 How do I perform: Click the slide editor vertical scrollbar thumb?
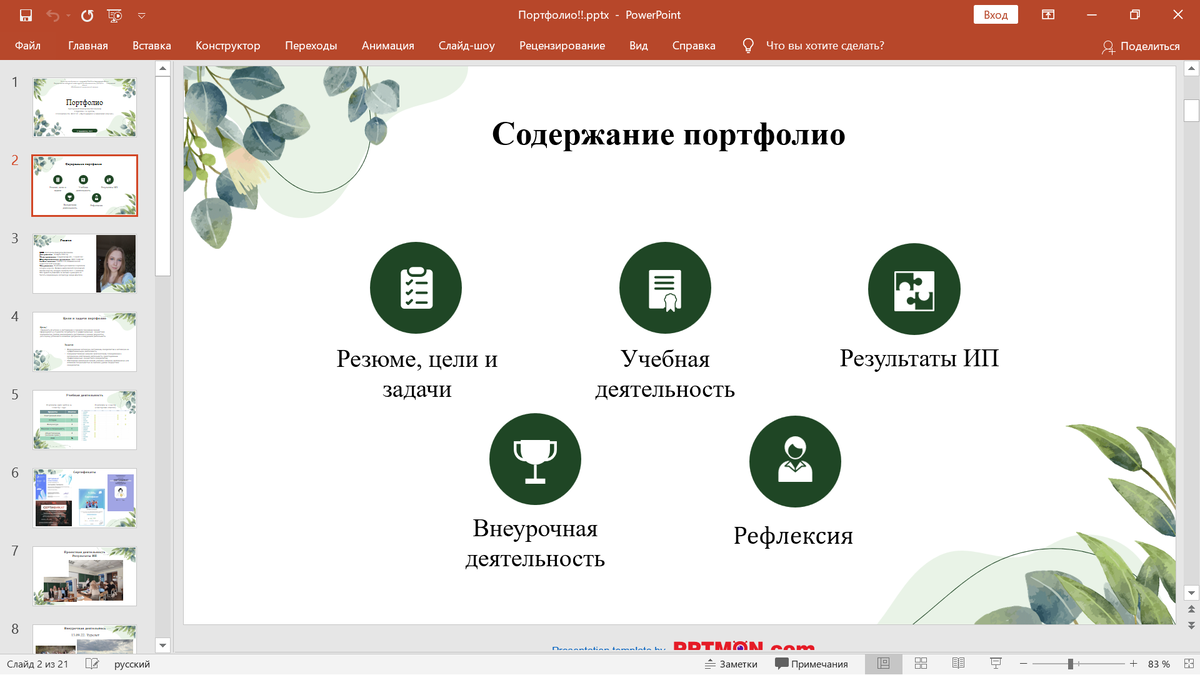[x=1191, y=110]
